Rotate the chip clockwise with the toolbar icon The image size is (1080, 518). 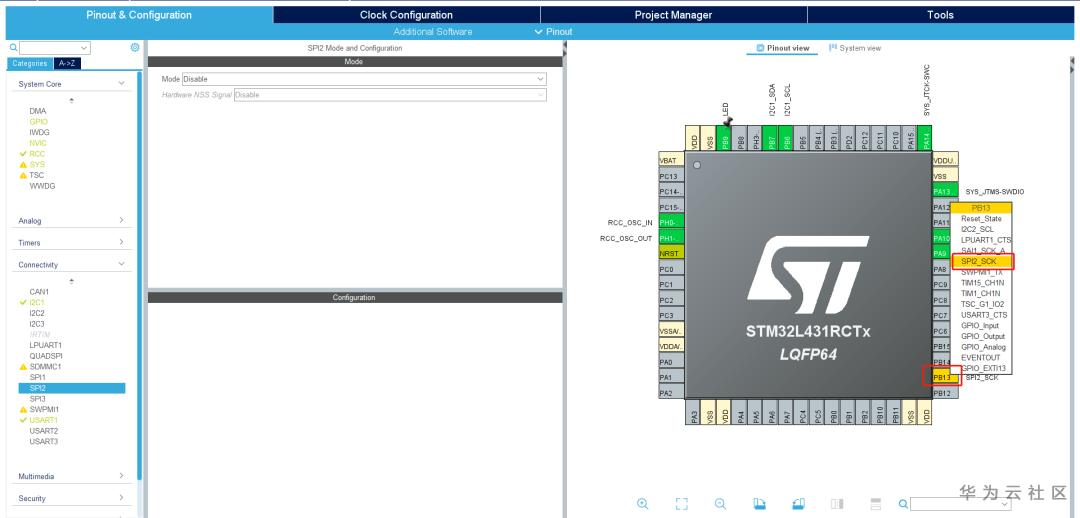tap(759, 504)
